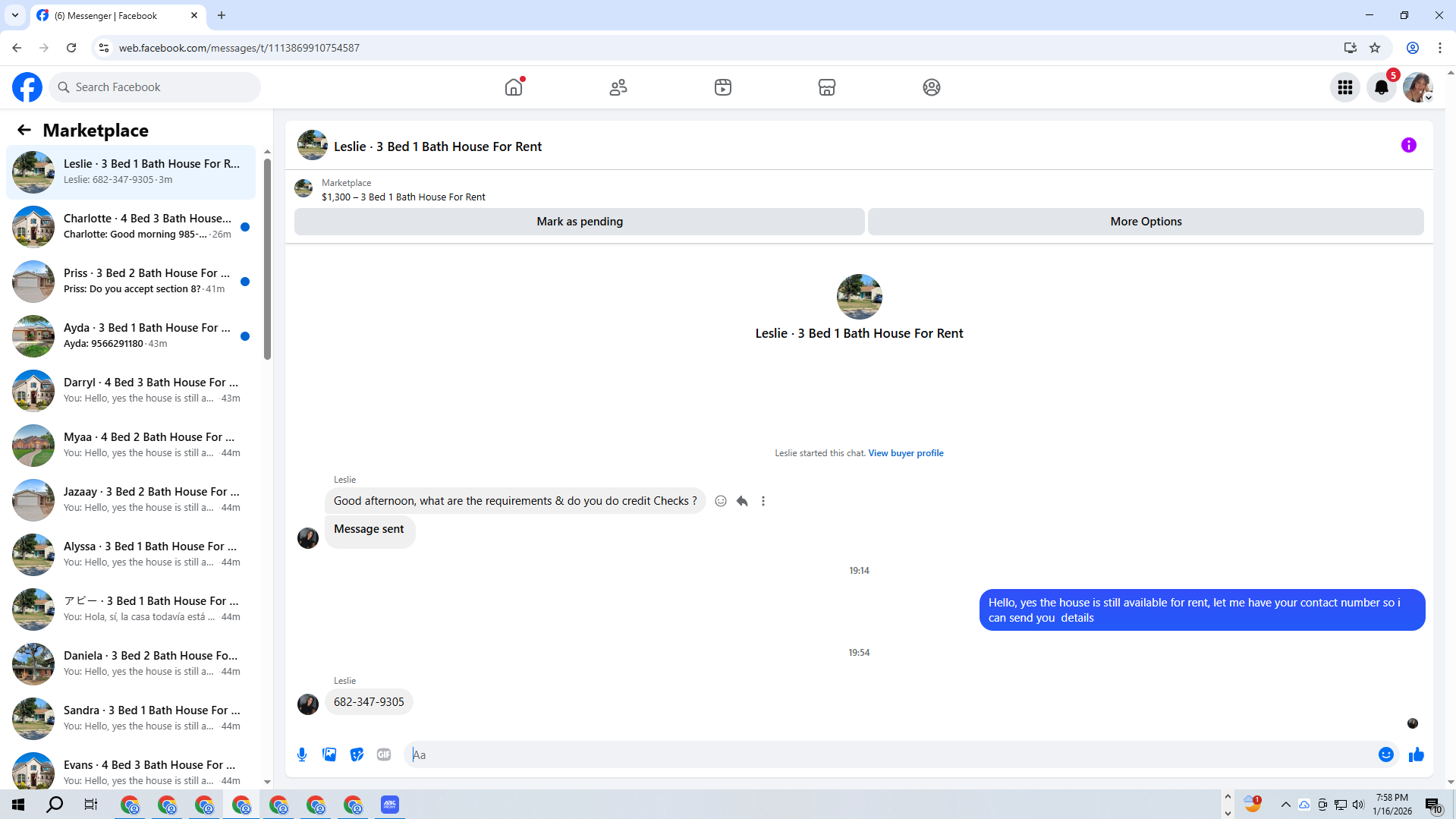Open a new browser tab
The image size is (1456, 819).
[x=222, y=15]
